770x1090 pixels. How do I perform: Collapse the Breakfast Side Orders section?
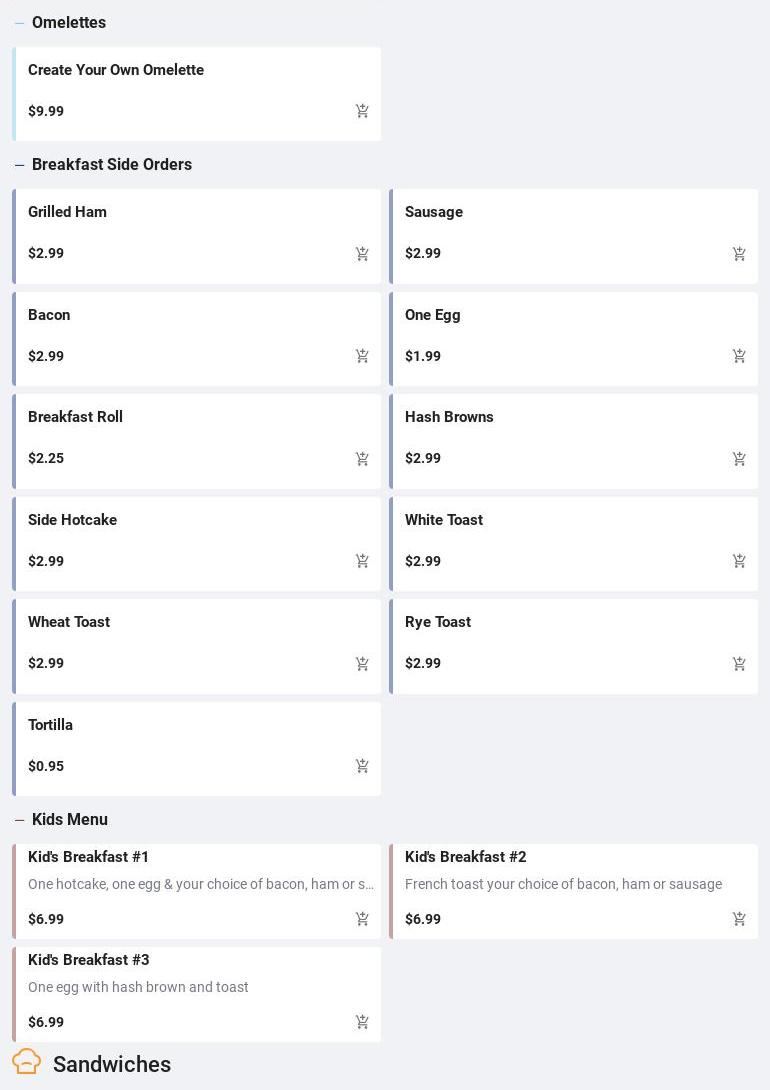[19, 165]
